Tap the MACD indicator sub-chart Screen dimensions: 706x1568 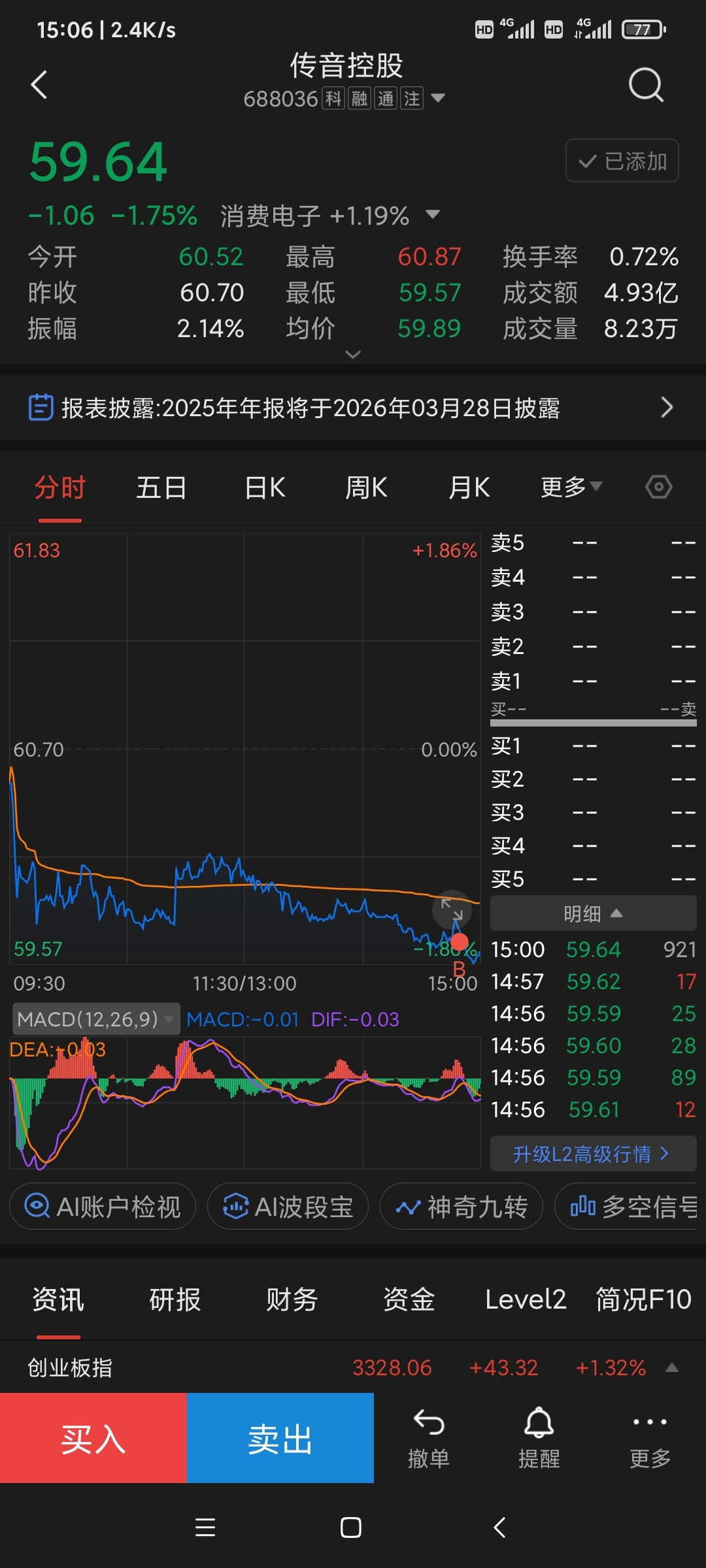point(245,1103)
